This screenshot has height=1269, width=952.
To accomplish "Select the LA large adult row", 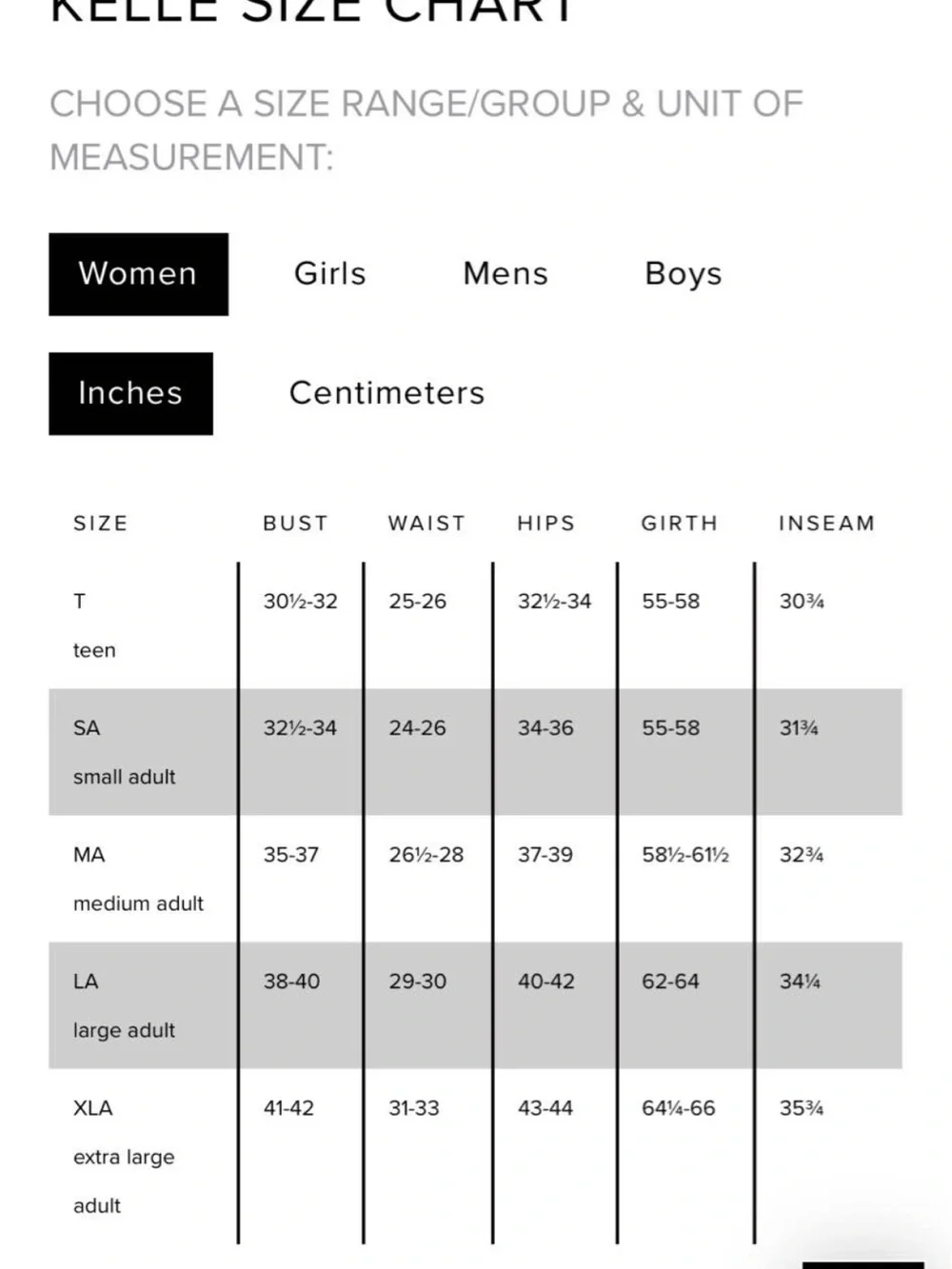I will [475, 1005].
